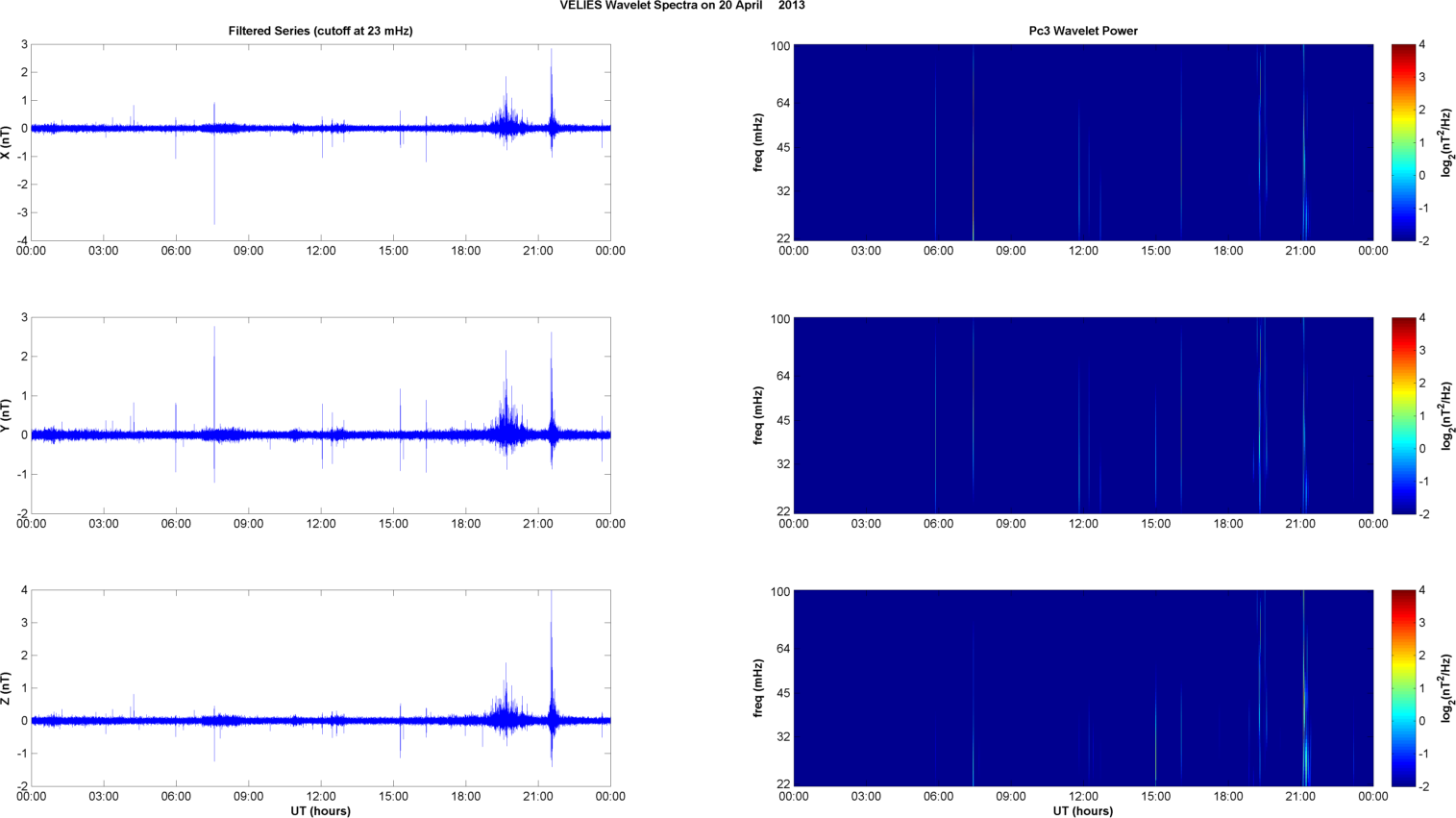Click the '32' frequency tick of top spectrogram
1456x818 pixels.
783,191
